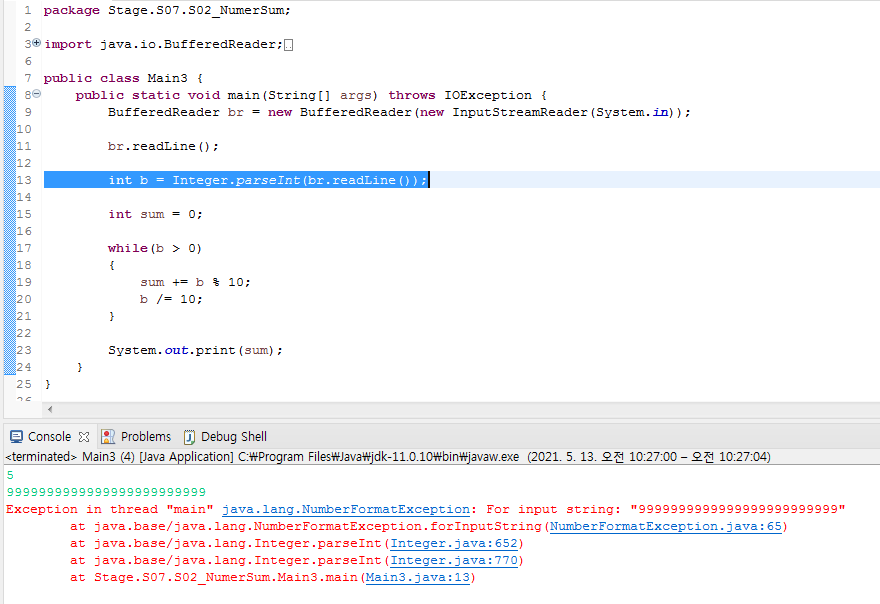Collapse the main method on line 8
The width and height of the screenshot is (880, 604).
pyautogui.click(x=36, y=94)
